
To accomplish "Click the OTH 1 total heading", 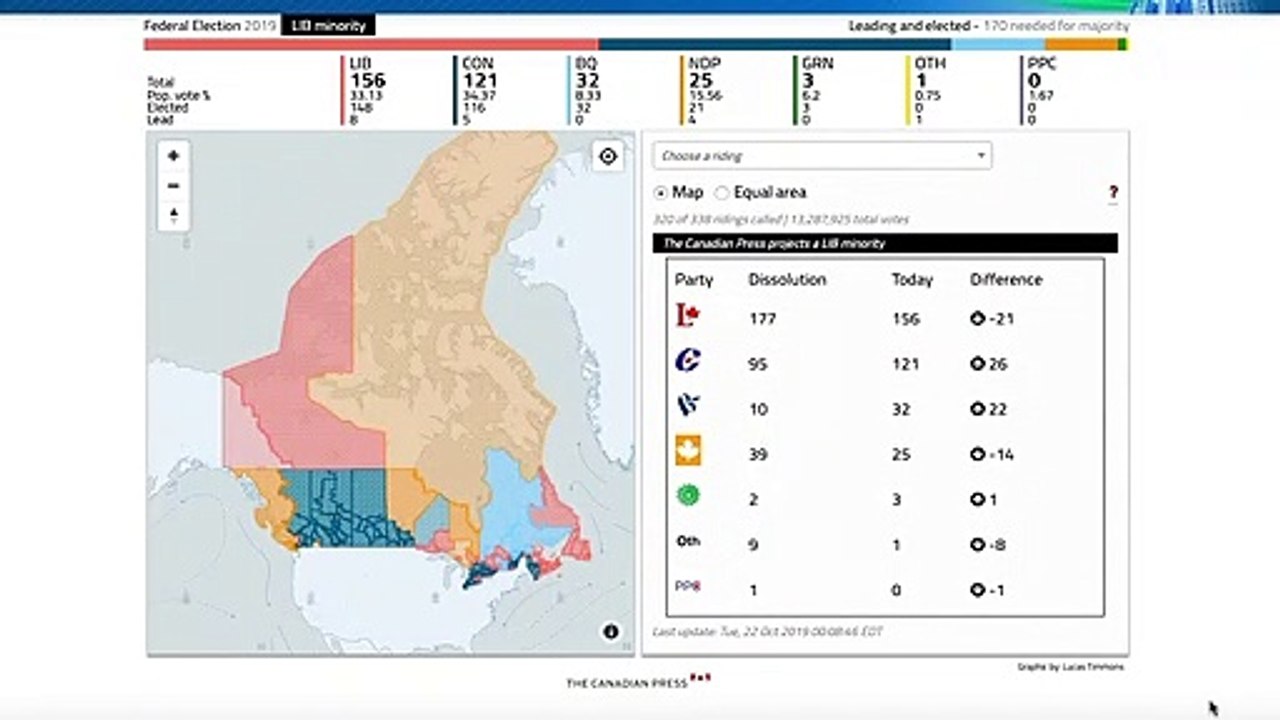I will (930, 73).
